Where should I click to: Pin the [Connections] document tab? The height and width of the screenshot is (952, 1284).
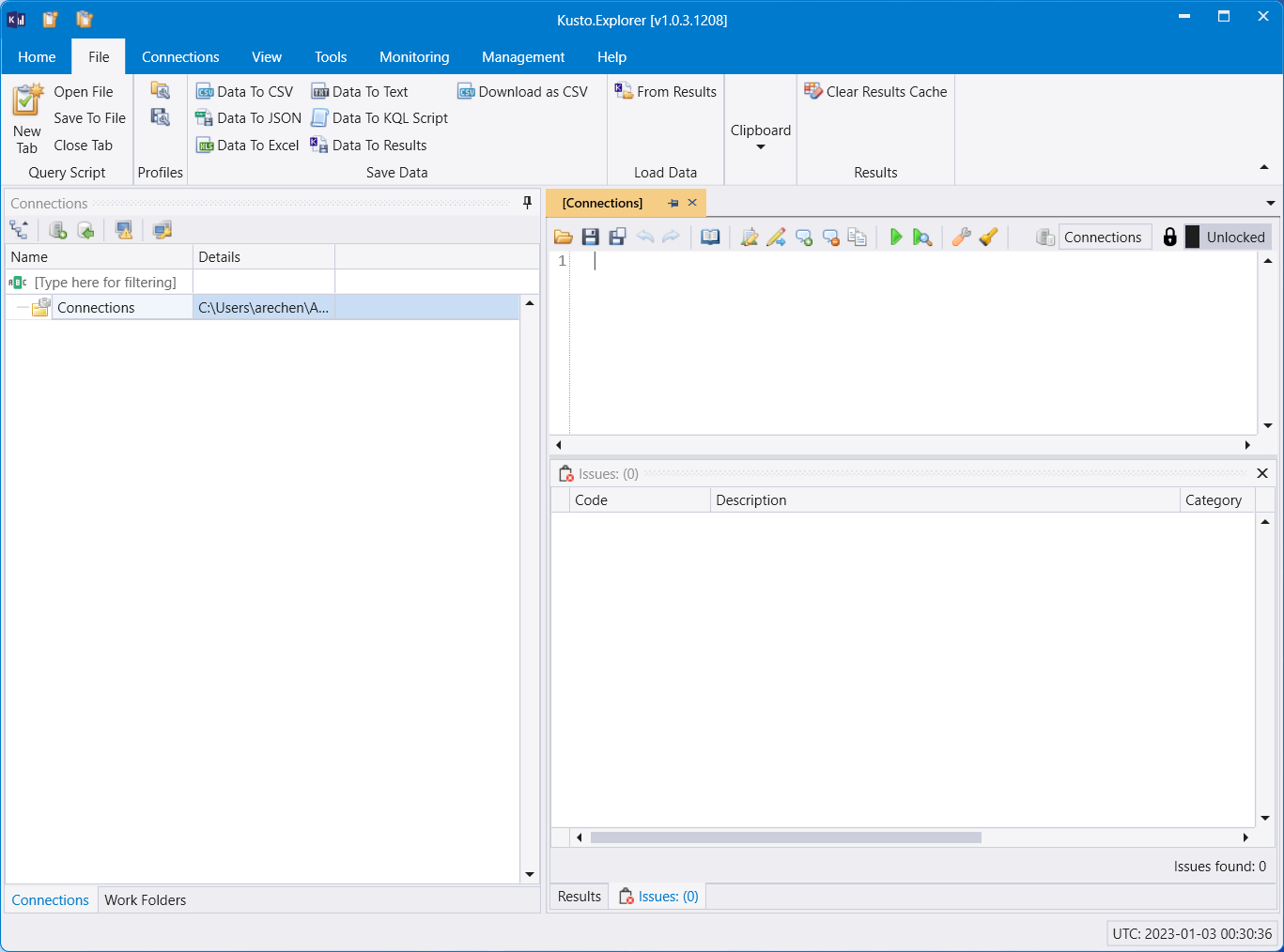pos(673,203)
